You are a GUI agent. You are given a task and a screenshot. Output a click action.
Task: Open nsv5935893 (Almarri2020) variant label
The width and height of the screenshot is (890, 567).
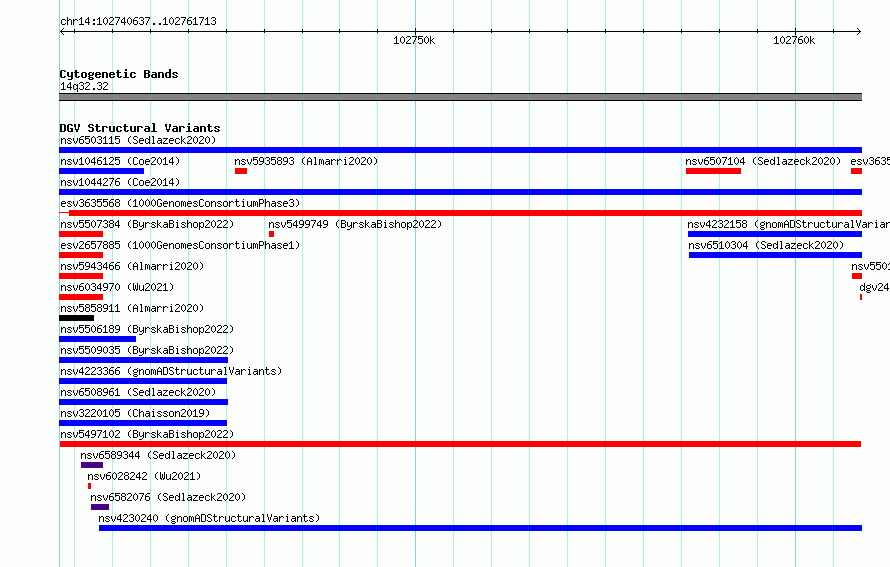coord(306,161)
